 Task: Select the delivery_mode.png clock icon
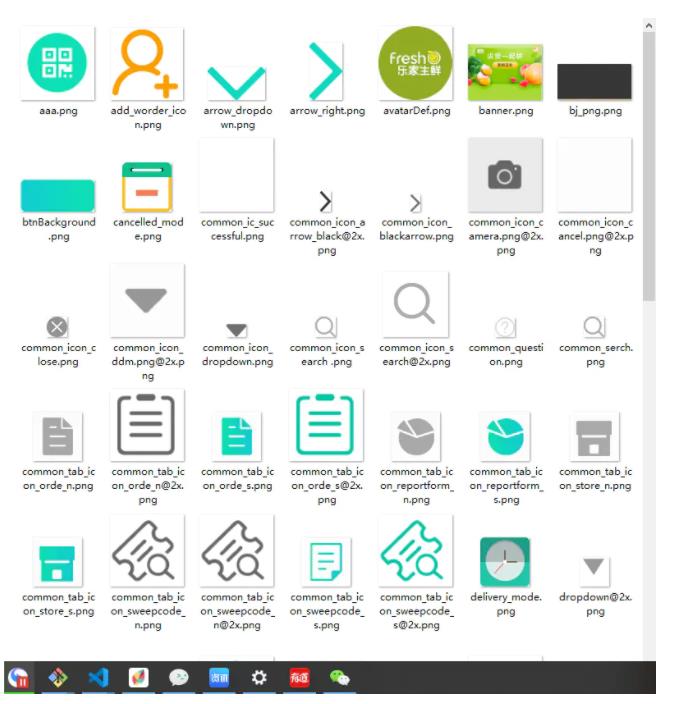click(x=505, y=562)
